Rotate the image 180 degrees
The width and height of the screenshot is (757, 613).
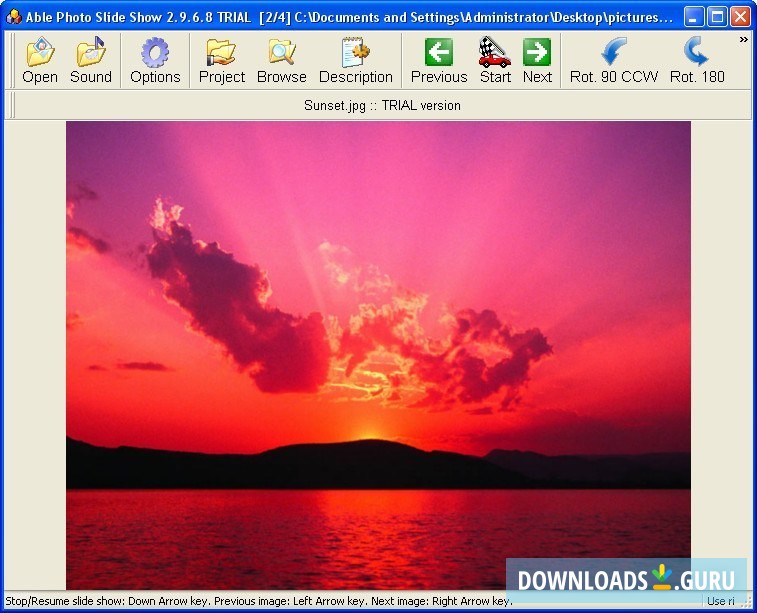tap(697, 60)
